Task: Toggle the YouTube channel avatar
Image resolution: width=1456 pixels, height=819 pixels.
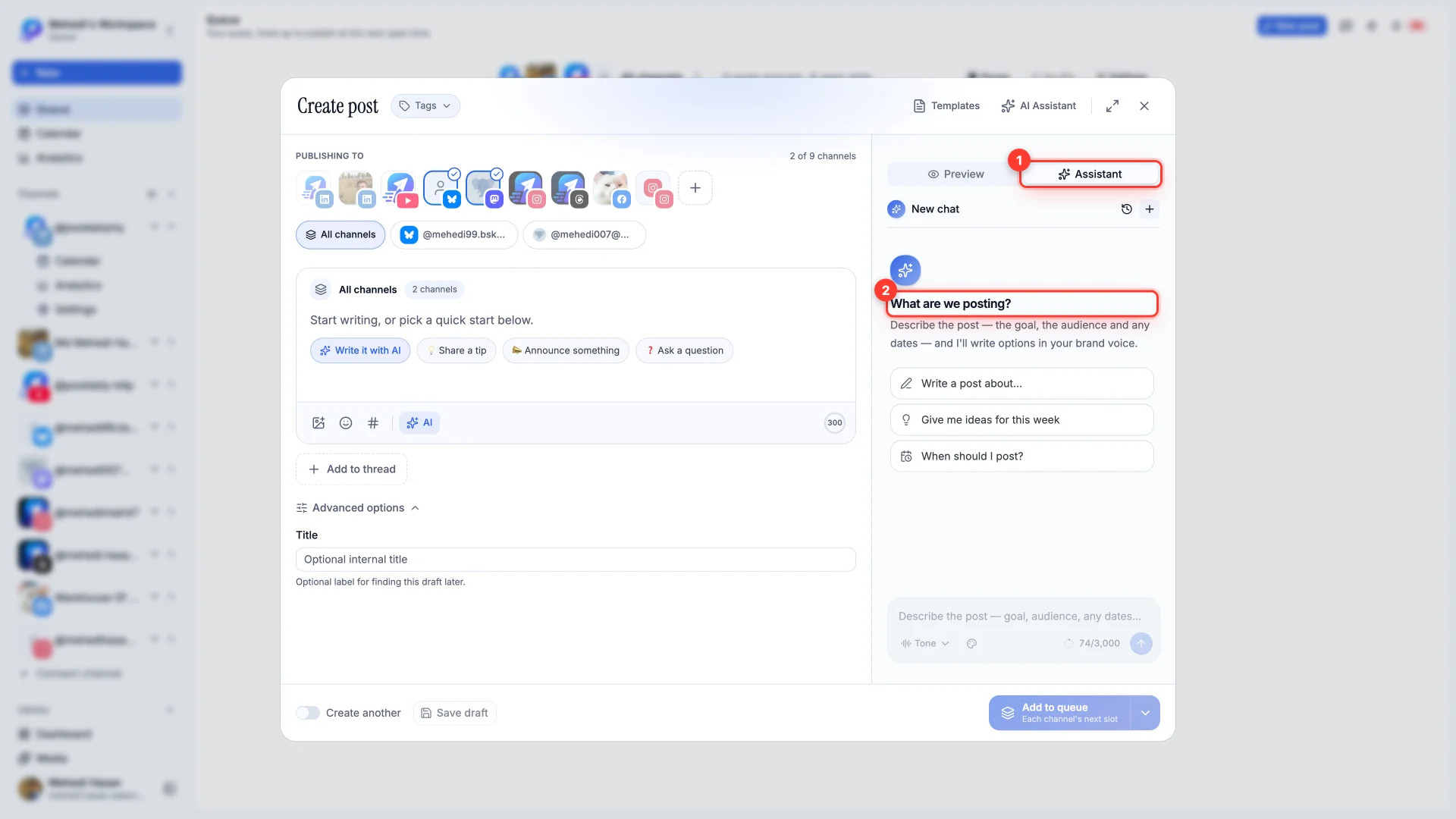Action: (399, 188)
